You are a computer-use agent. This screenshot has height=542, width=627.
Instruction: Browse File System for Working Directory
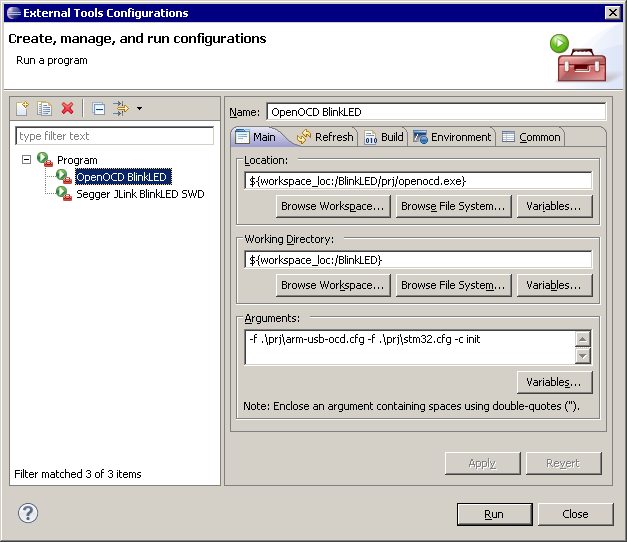coord(453,285)
